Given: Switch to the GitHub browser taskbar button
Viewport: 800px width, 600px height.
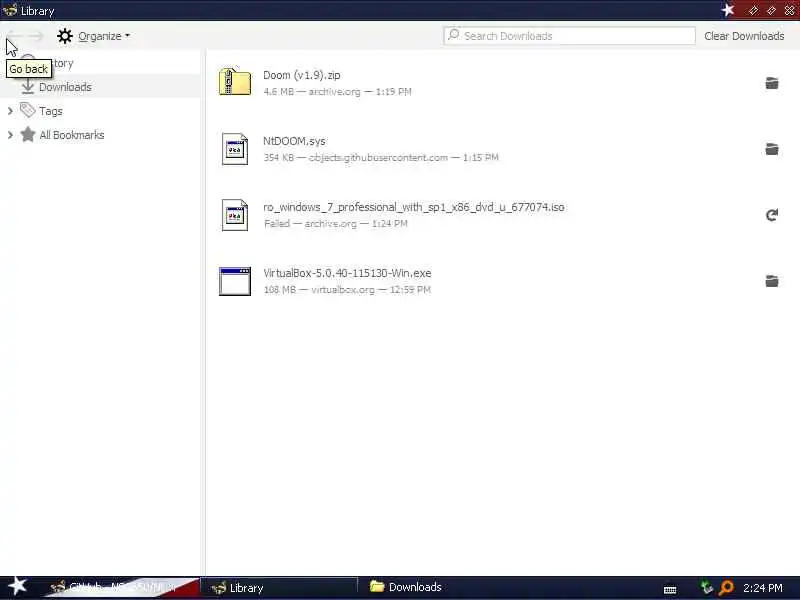Looking at the screenshot, I should coord(122,587).
